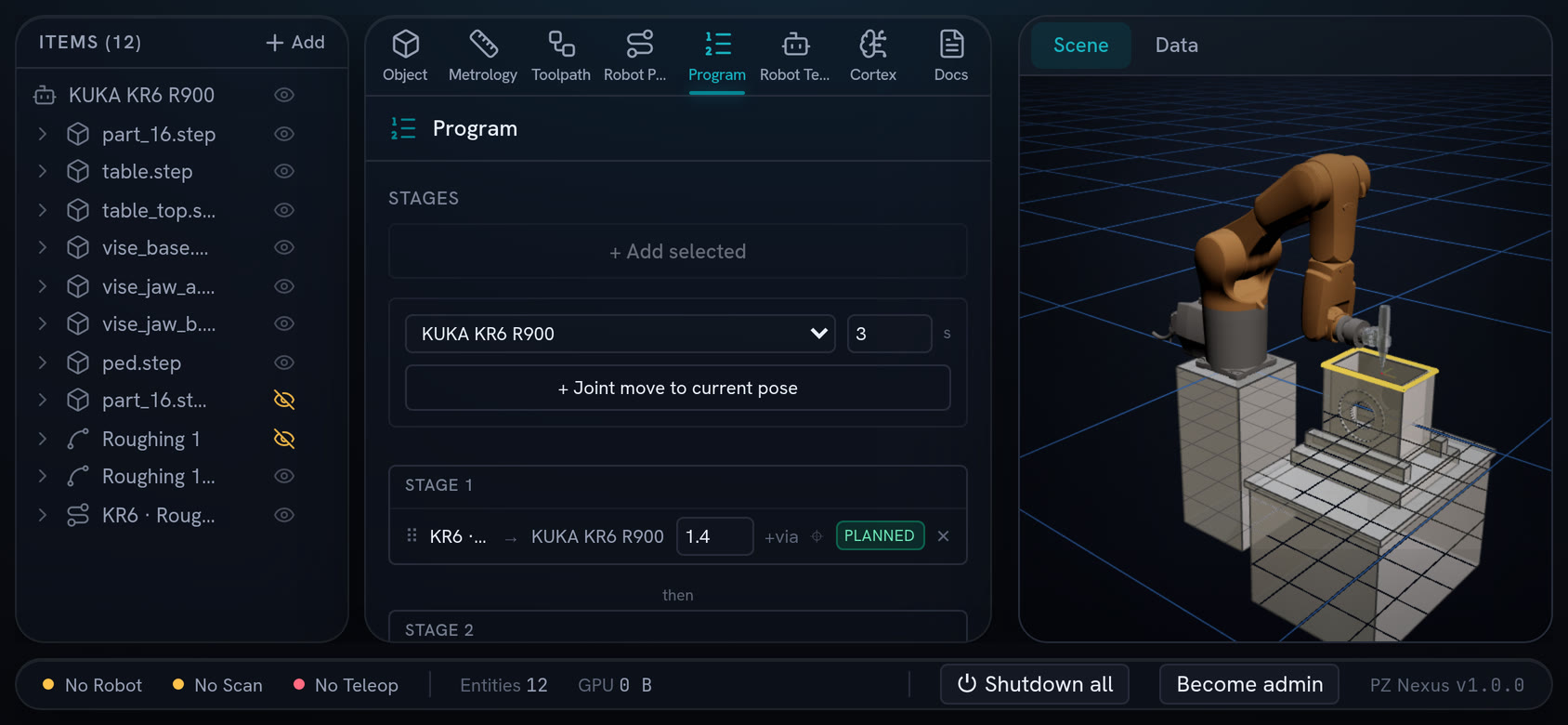The width and height of the screenshot is (1568, 725).
Task: Click the robot icon beside KUKA KR6 R900 item
Action: [x=45, y=95]
